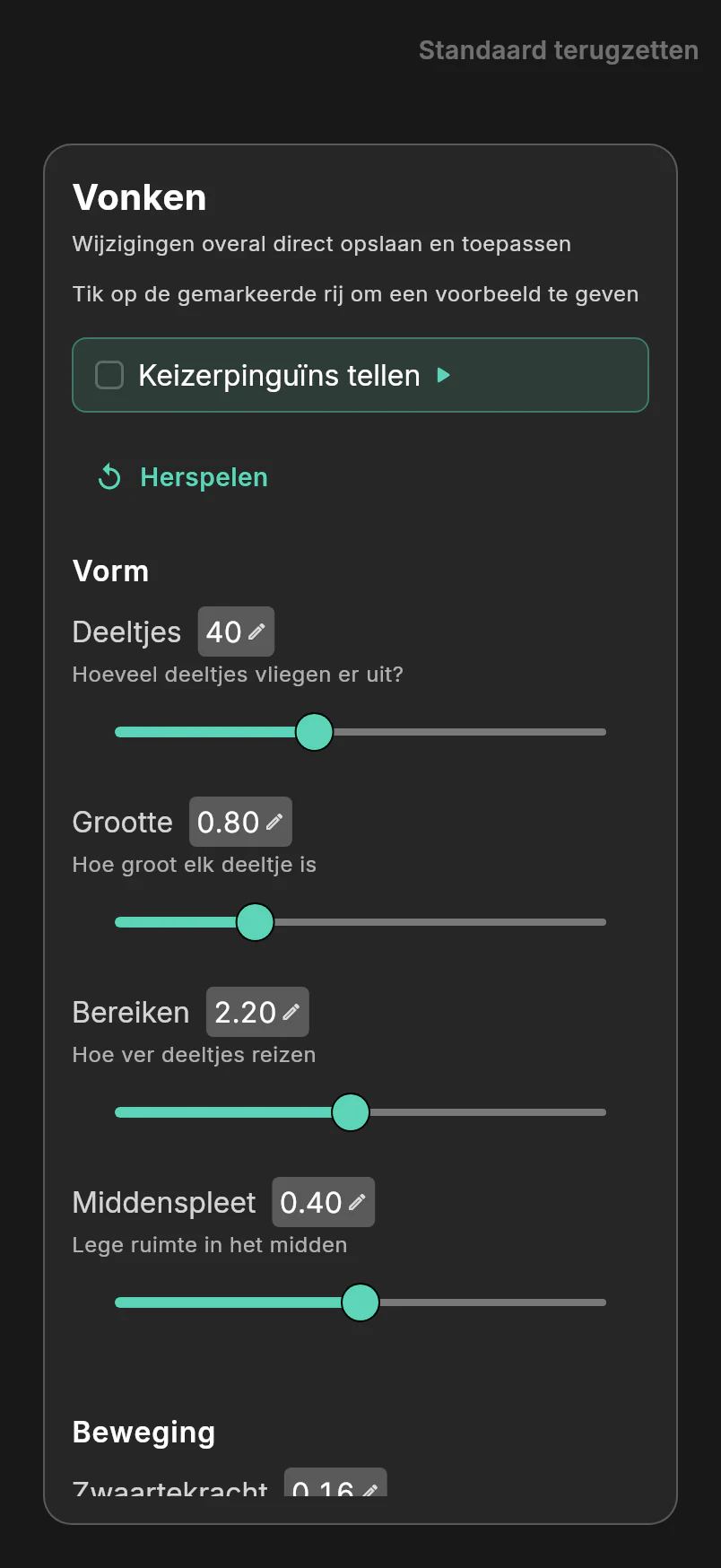Edit the Grootte value field showing 0.80
The width and height of the screenshot is (721, 1568).
coord(240,822)
